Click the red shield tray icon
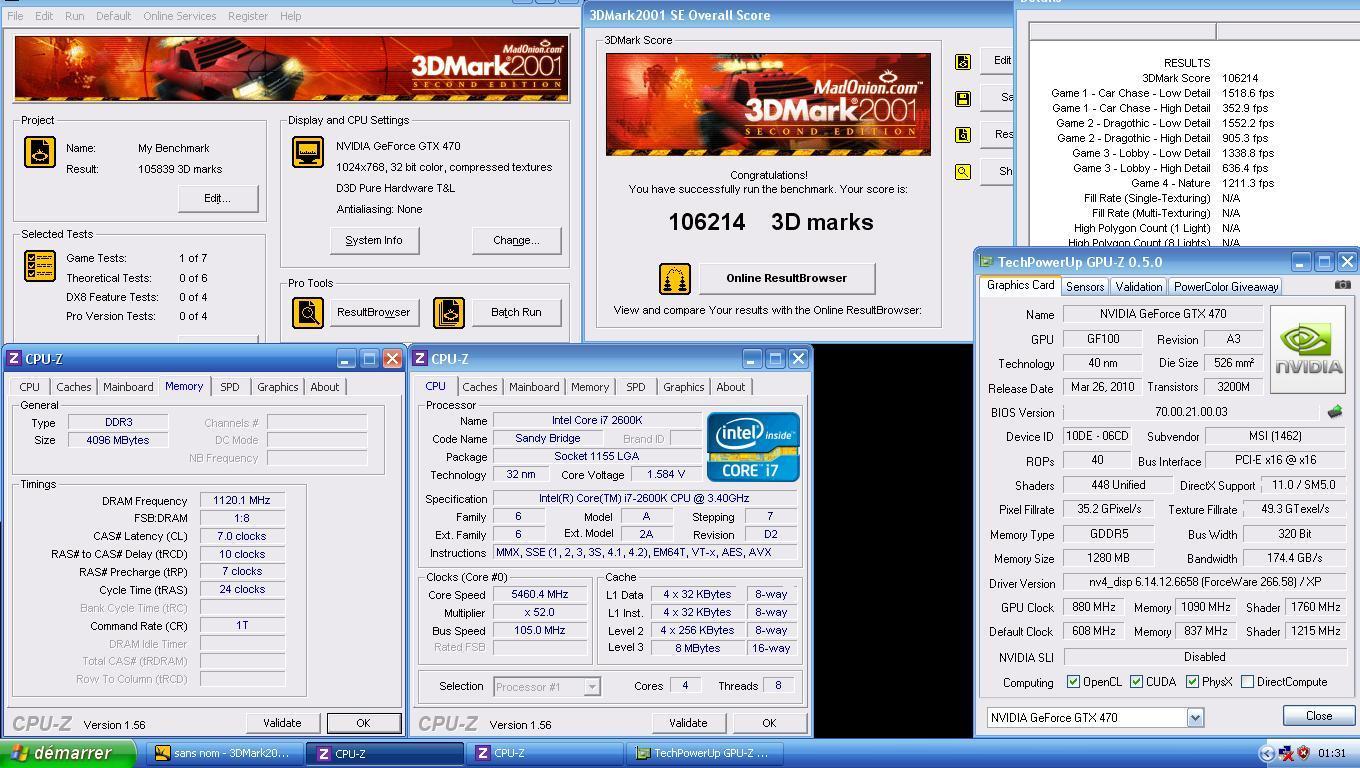Image resolution: width=1360 pixels, height=768 pixels. pyautogui.click(x=1303, y=753)
